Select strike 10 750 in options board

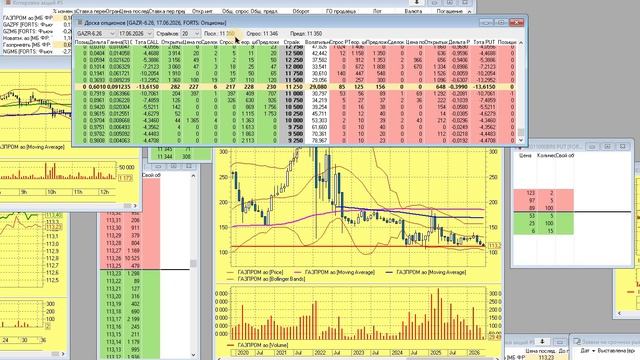point(294,100)
